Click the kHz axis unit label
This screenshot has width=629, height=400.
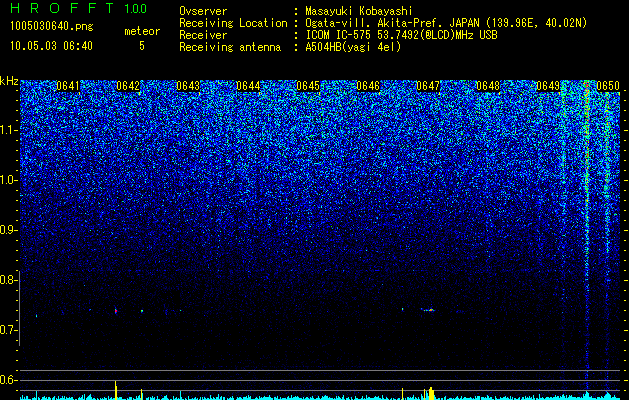[9, 82]
